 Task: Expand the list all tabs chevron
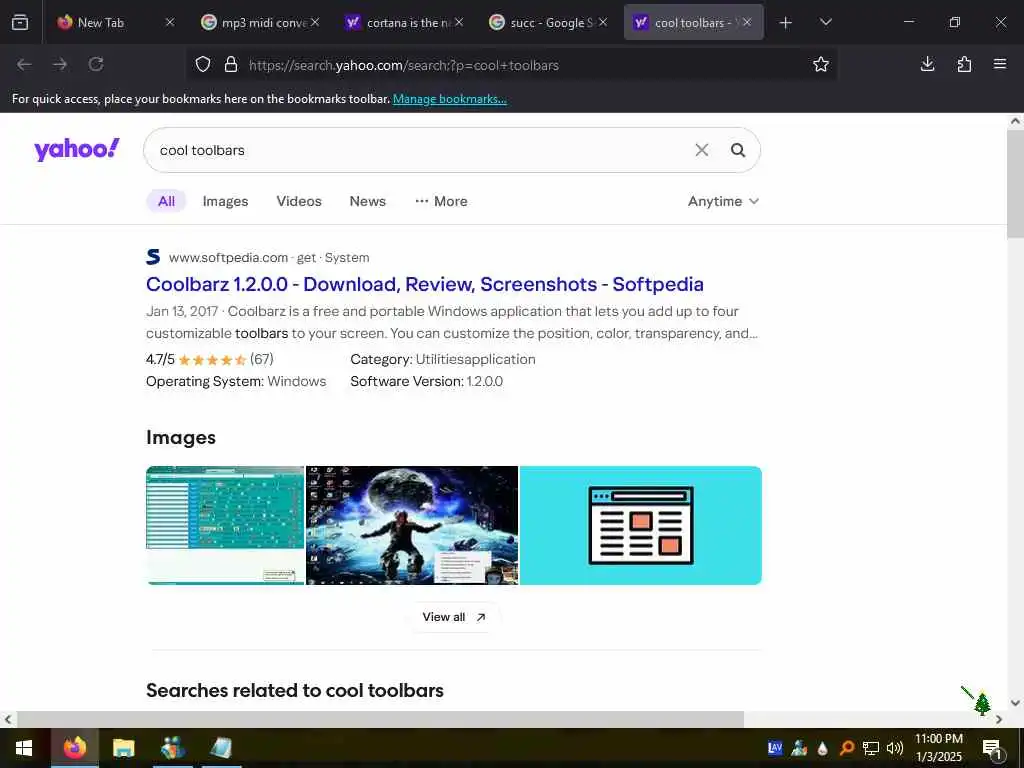tap(825, 22)
